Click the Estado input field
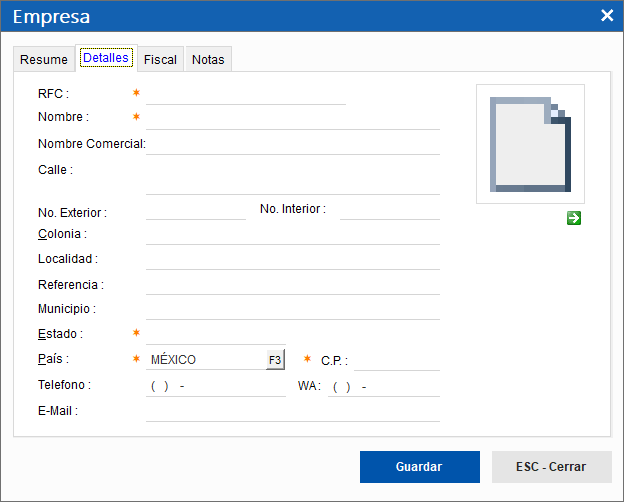 pyautogui.click(x=216, y=335)
